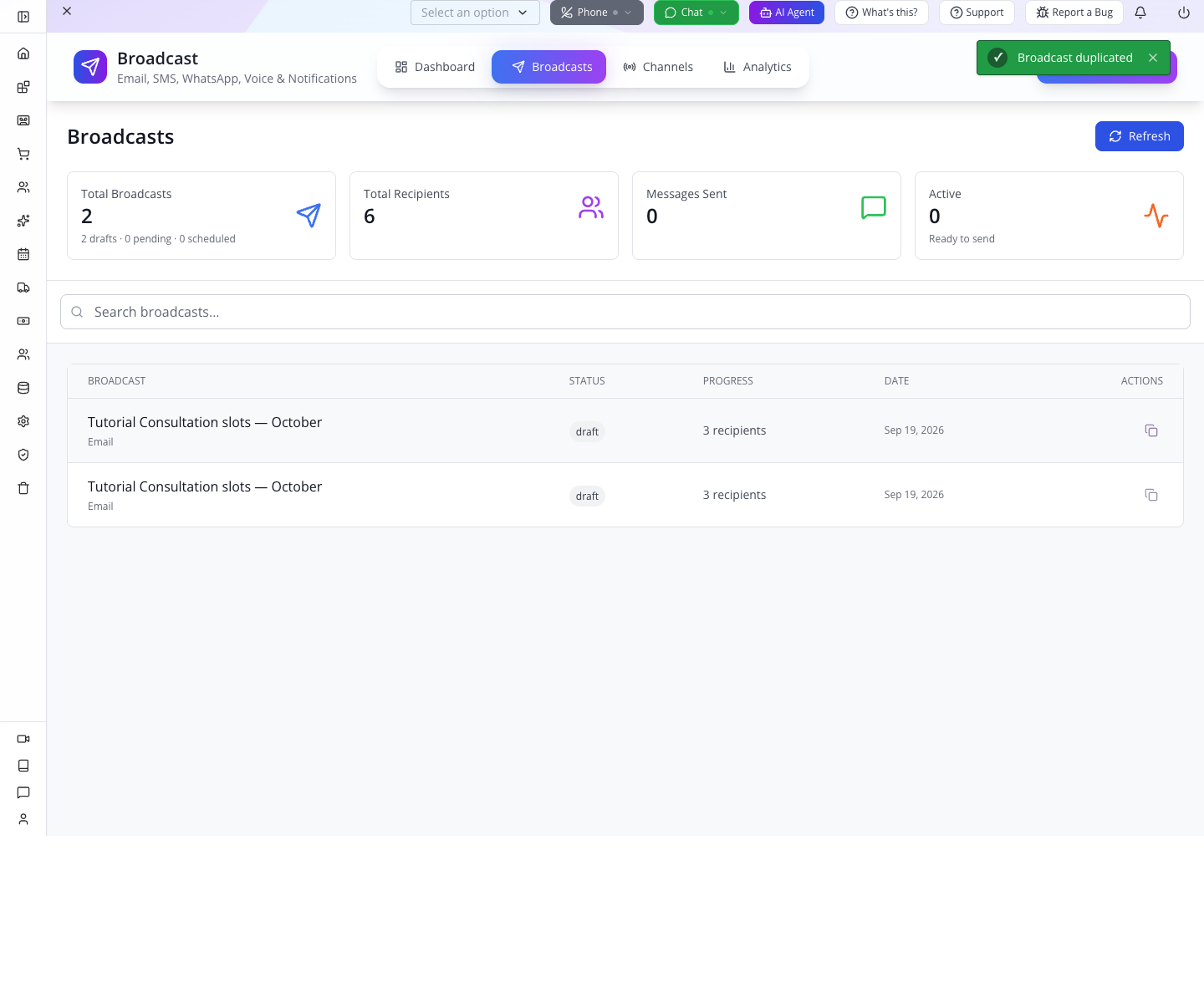Open the sidebar grid-plus apps icon
Screen dimensions: 1204x1003
pyautogui.click(x=23, y=87)
